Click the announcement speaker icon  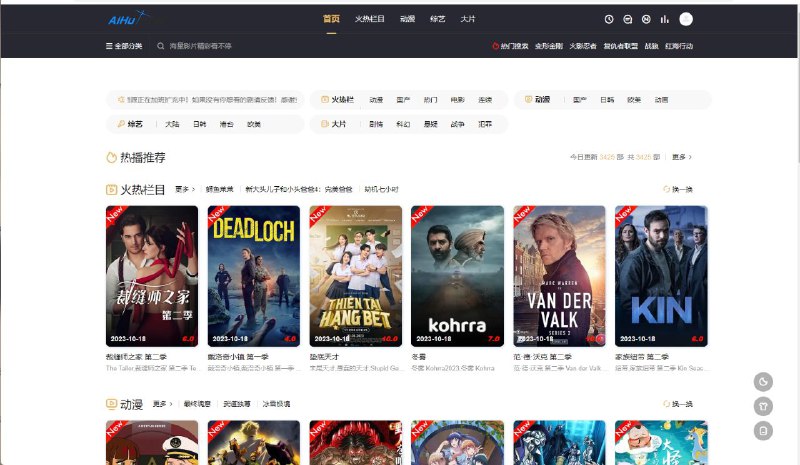click(121, 100)
